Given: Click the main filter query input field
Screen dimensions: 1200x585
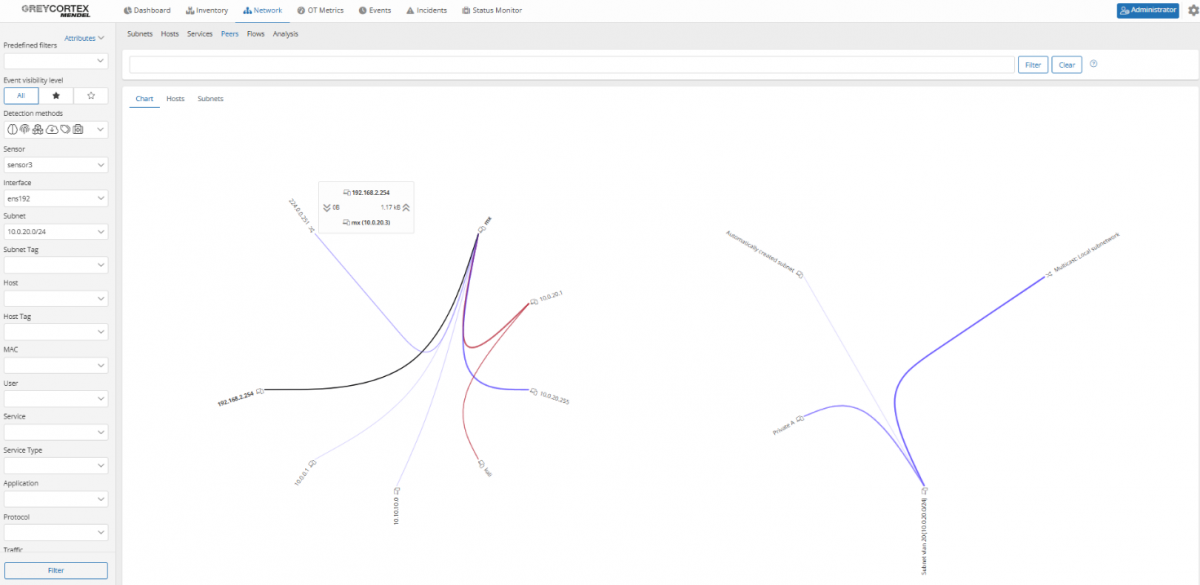Looking at the screenshot, I should pos(572,65).
